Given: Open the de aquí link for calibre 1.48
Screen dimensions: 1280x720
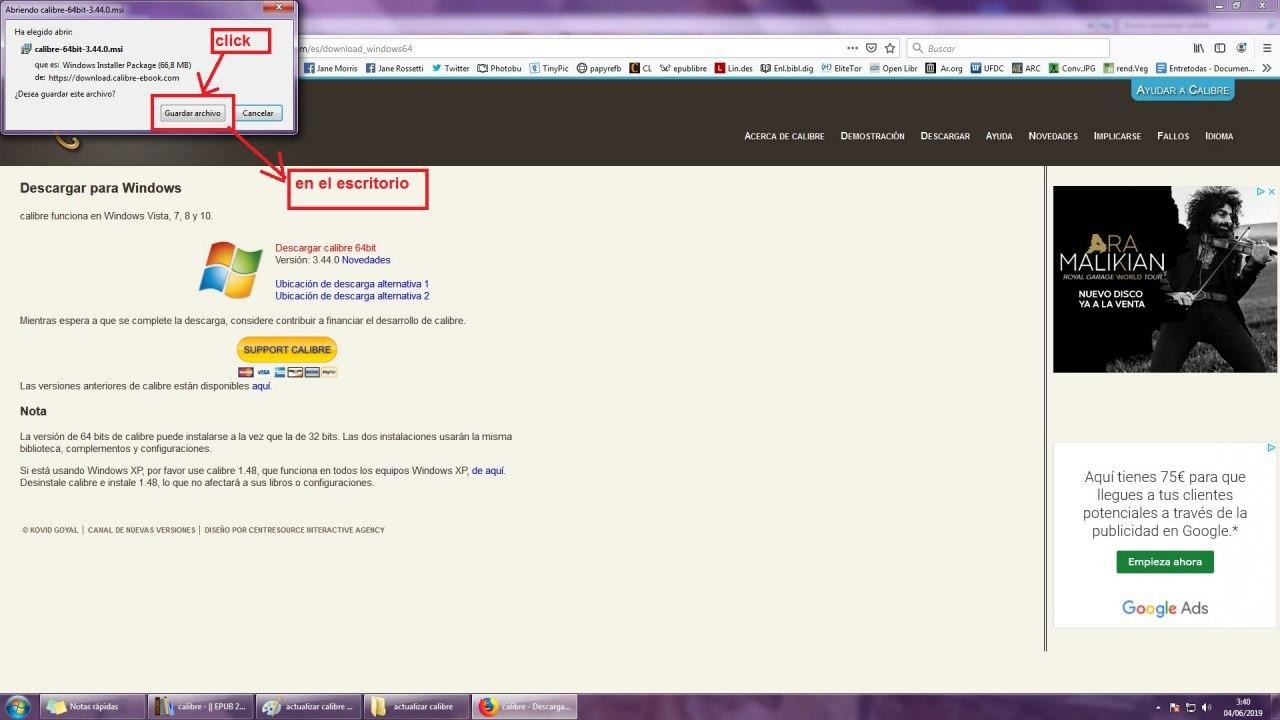Looking at the screenshot, I should coord(488,470).
